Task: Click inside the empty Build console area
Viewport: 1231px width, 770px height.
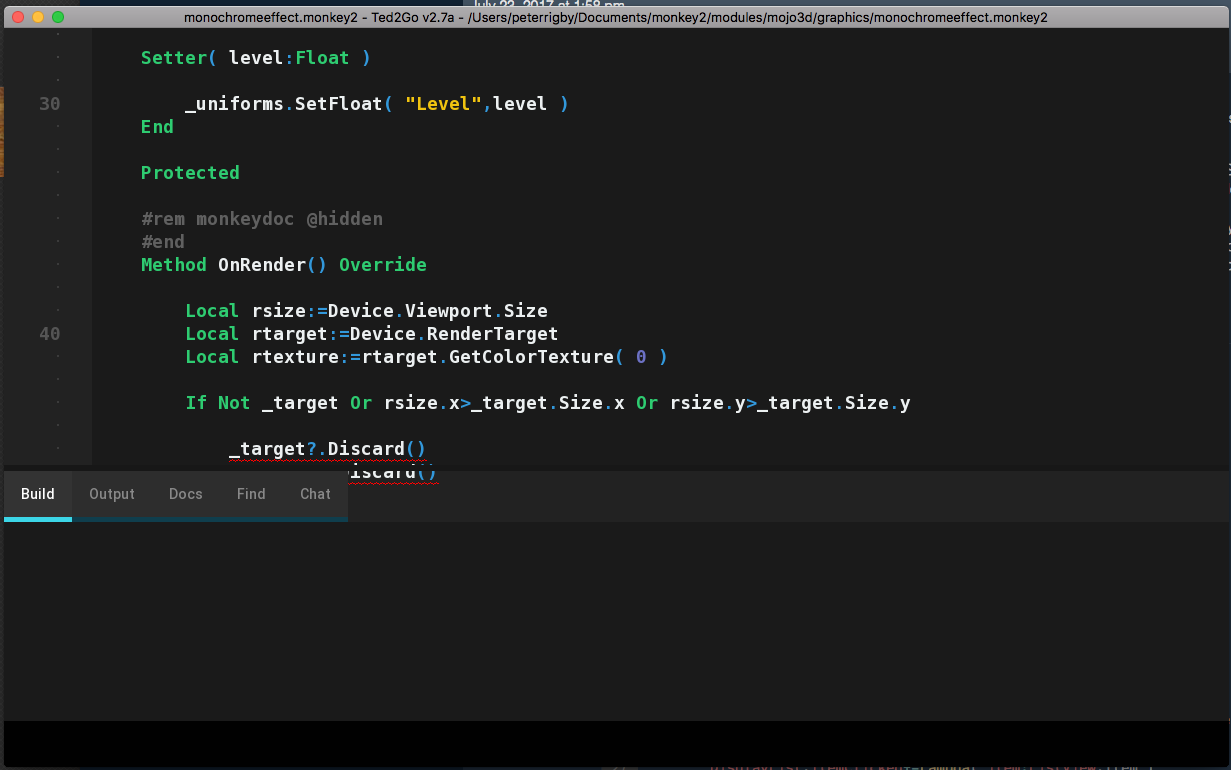Action: pyautogui.click(x=615, y=620)
